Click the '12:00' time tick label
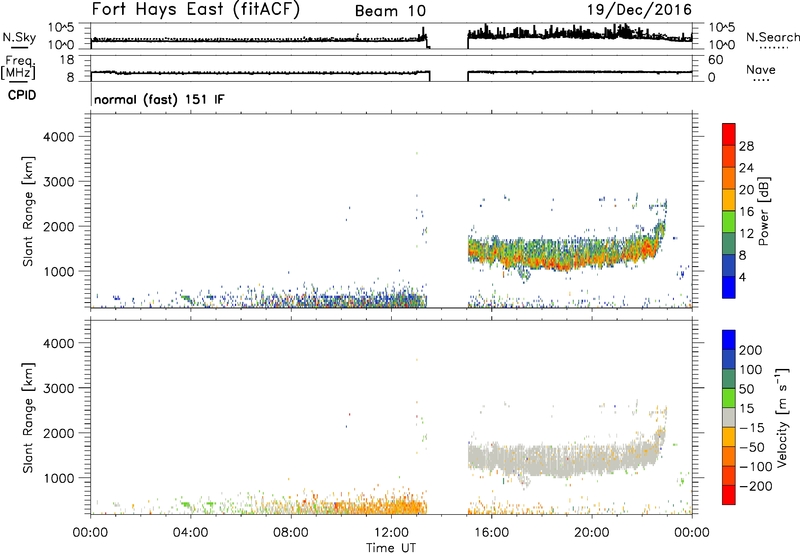The height and width of the screenshot is (554, 800). click(x=391, y=533)
